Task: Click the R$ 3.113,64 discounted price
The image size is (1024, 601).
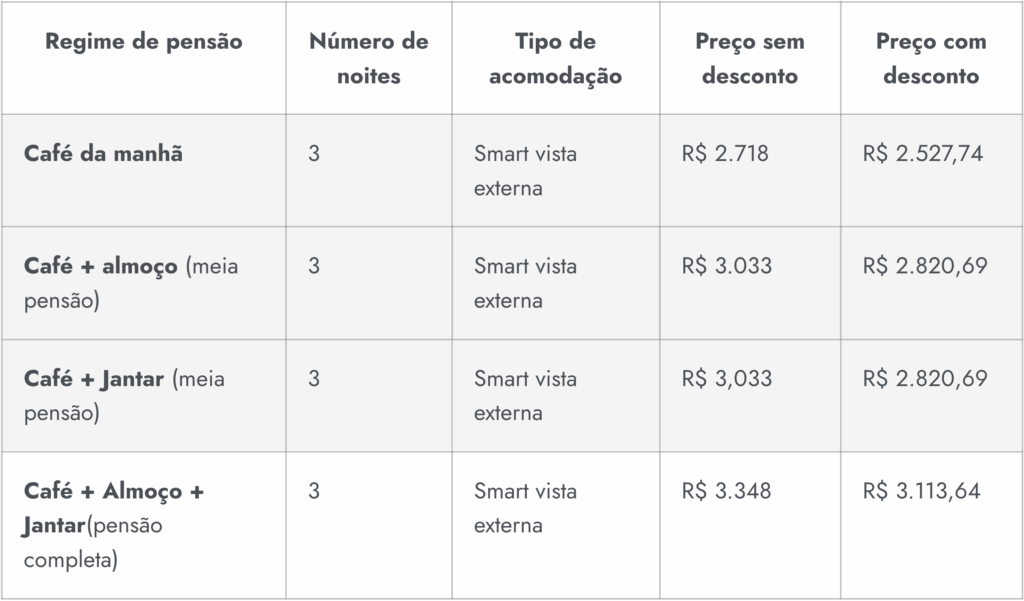Action: 921,491
